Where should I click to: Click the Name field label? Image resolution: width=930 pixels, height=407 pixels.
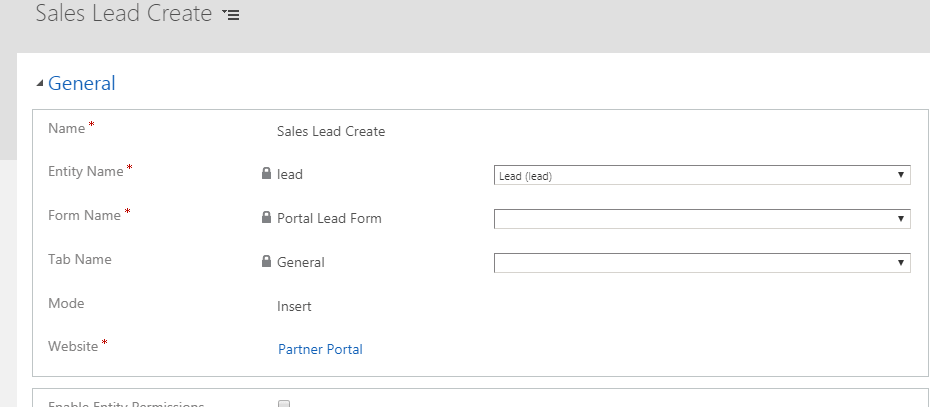pos(66,128)
